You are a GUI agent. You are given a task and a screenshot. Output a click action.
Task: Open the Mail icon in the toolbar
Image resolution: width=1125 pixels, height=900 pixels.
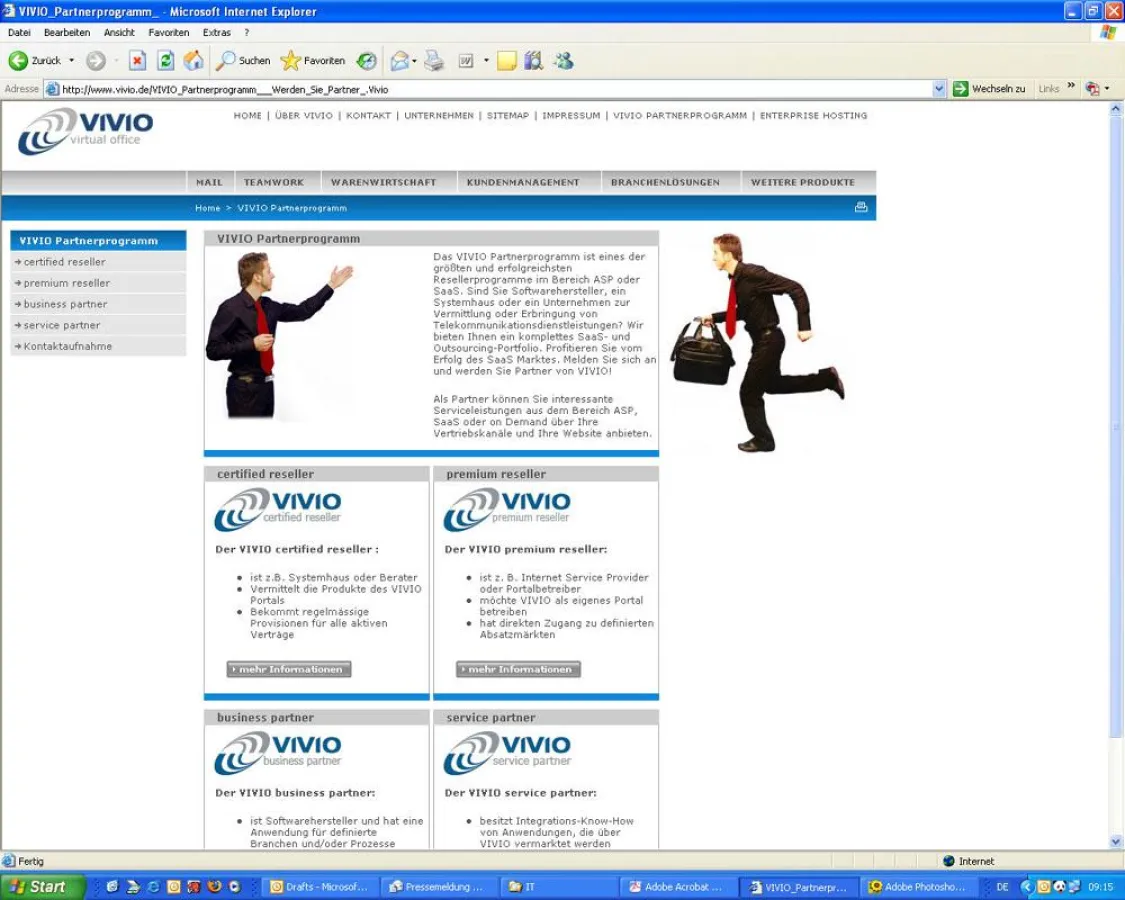(x=398, y=61)
